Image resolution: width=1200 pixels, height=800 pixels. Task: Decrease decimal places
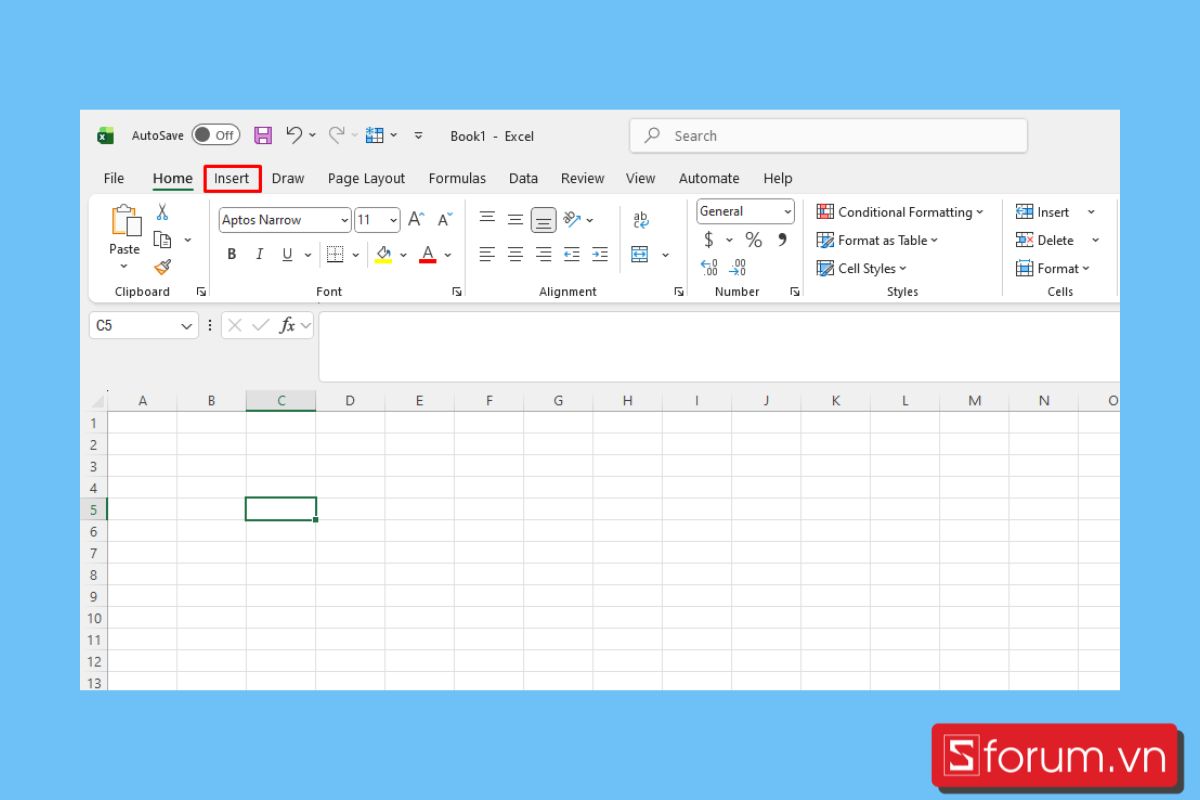(x=738, y=268)
